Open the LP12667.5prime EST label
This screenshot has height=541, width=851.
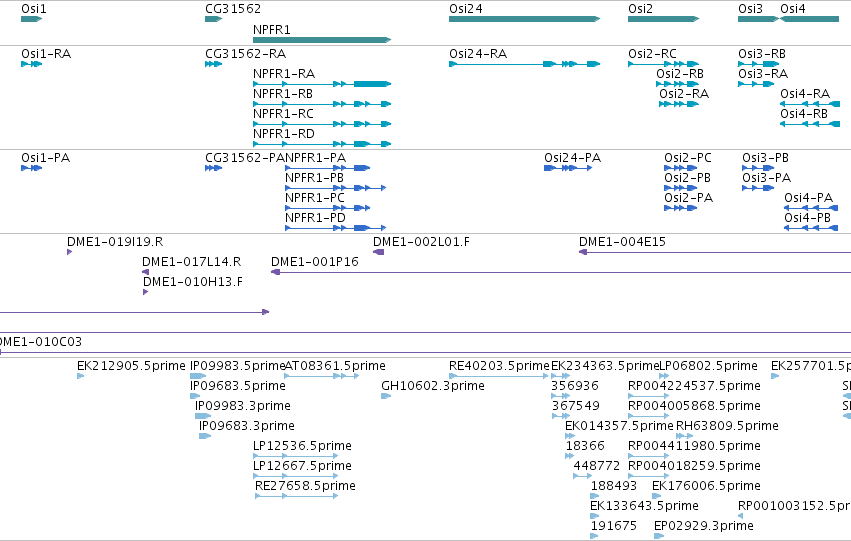(302, 467)
